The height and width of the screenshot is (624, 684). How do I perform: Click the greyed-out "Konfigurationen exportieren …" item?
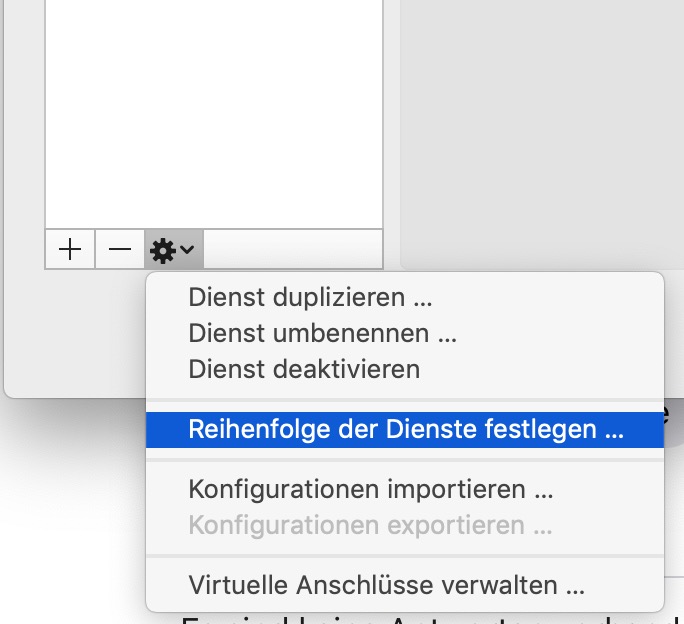pyautogui.click(x=370, y=525)
